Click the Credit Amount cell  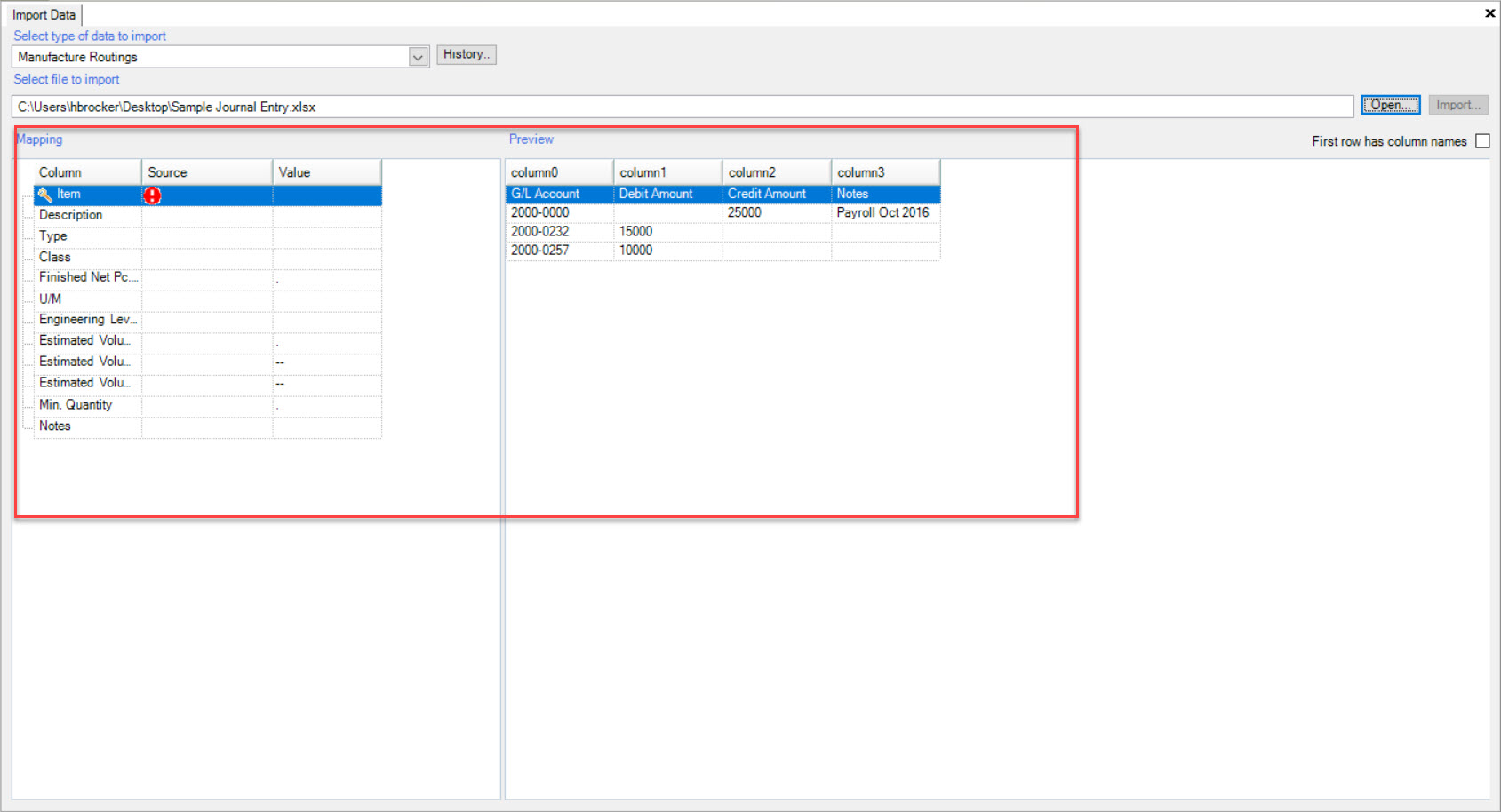[x=777, y=194]
